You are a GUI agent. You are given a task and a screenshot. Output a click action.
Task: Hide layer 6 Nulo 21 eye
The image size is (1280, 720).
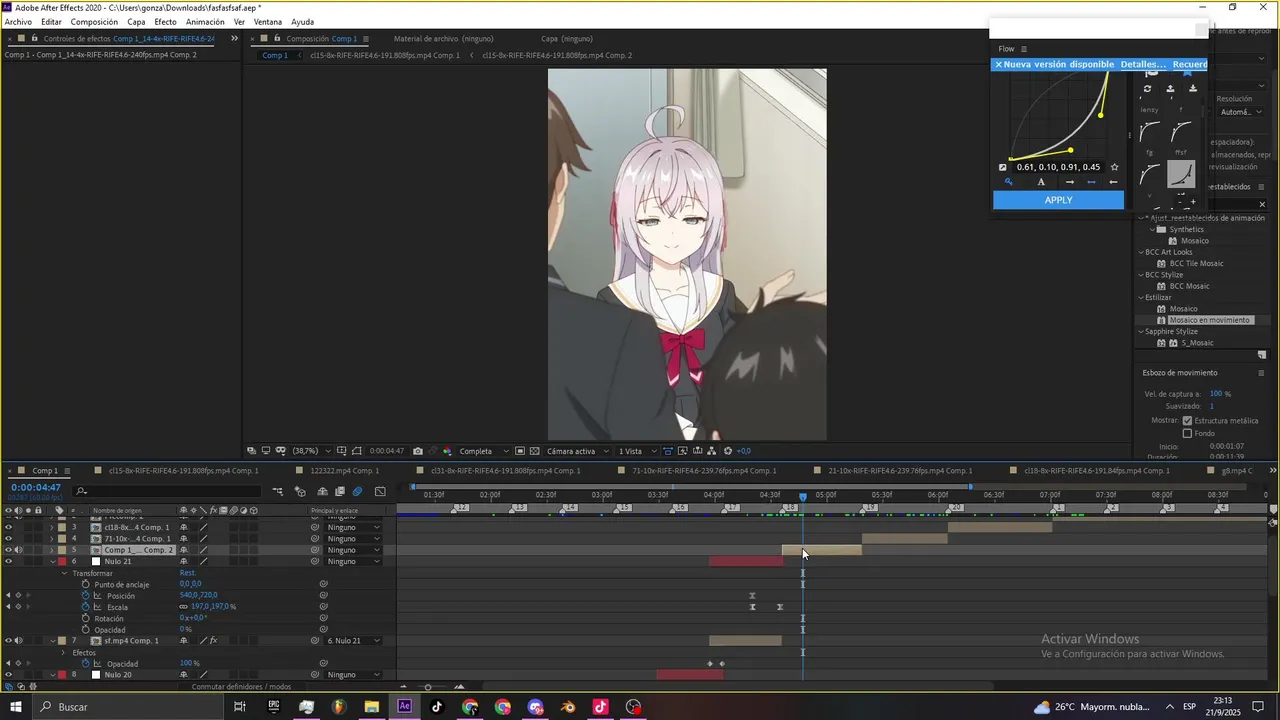pyautogui.click(x=8, y=562)
